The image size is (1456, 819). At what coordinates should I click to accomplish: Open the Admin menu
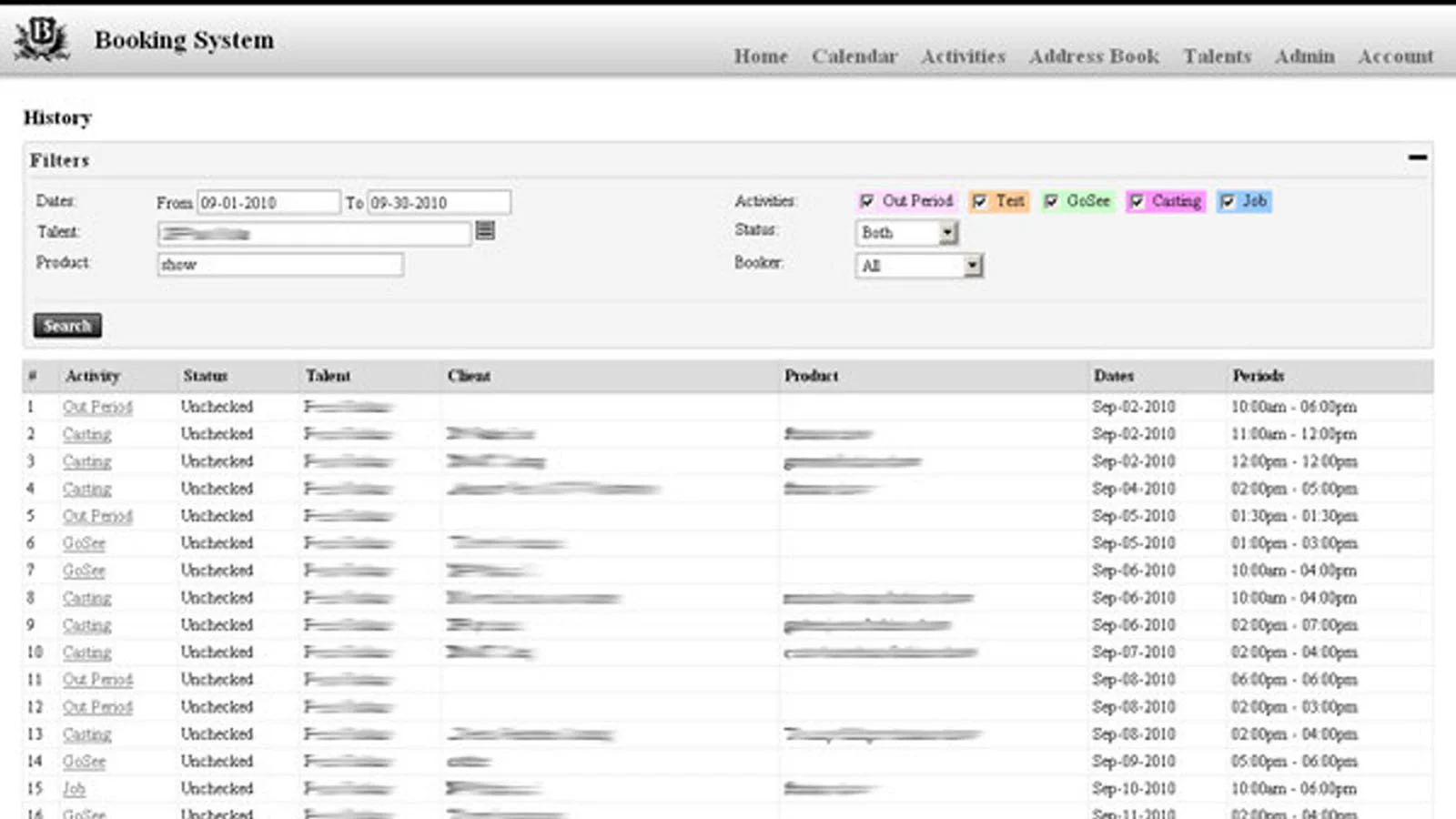1304,56
